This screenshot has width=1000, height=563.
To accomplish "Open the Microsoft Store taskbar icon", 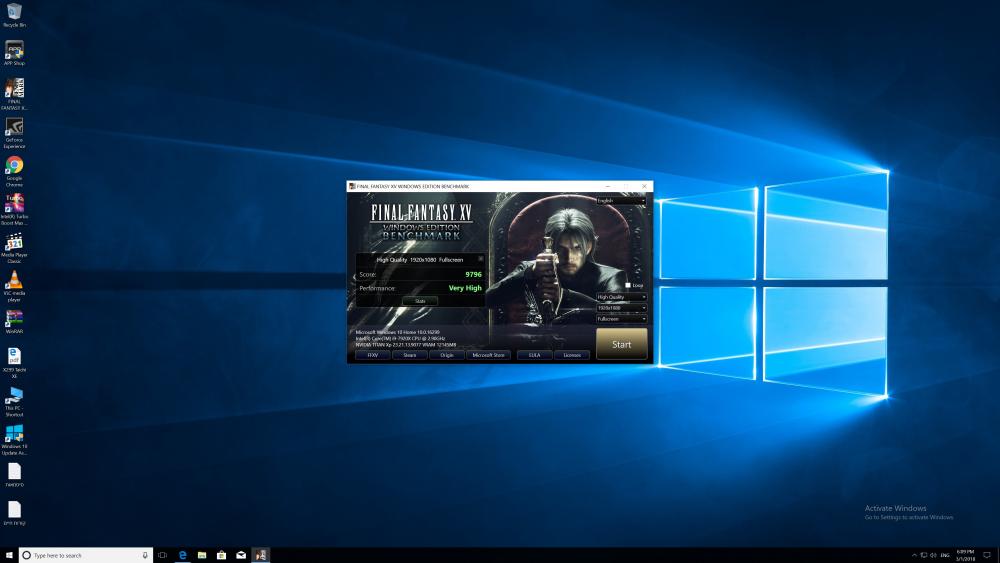I will [221, 555].
